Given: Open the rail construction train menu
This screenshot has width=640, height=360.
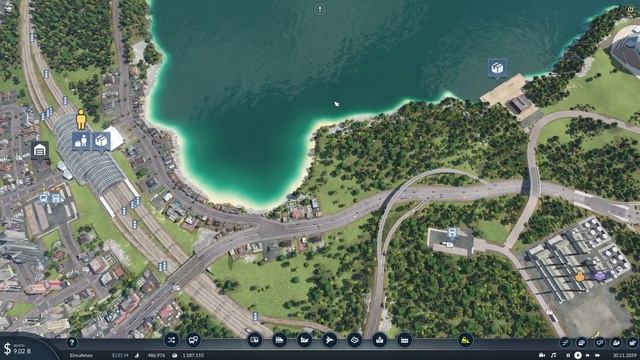Looking at the screenshot, I should (x=279, y=340).
